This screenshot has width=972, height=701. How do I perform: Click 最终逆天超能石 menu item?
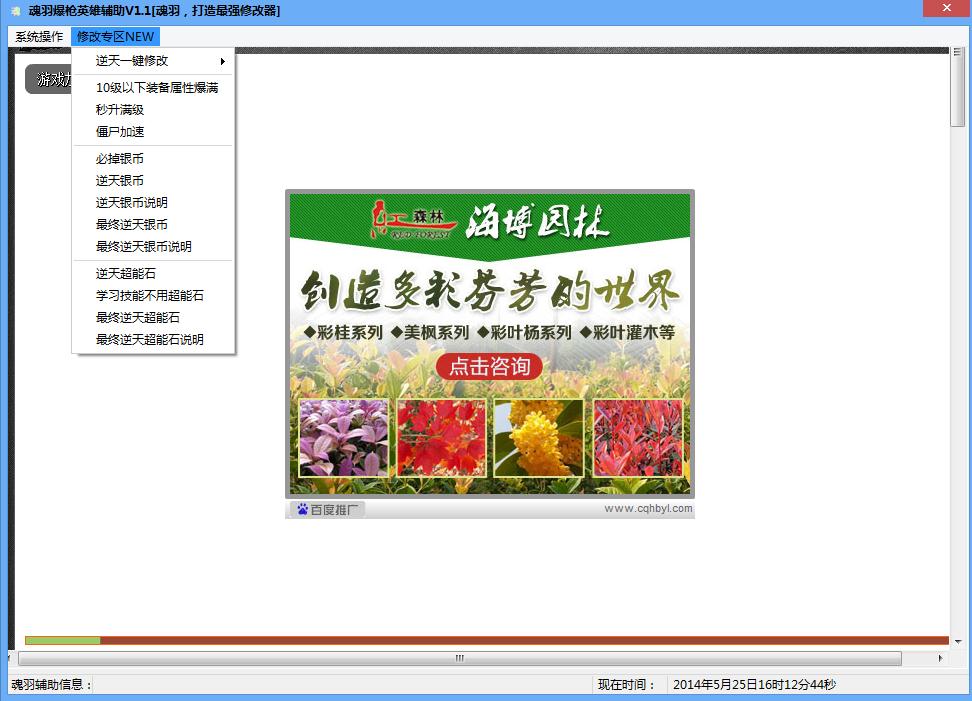click(x=153, y=317)
